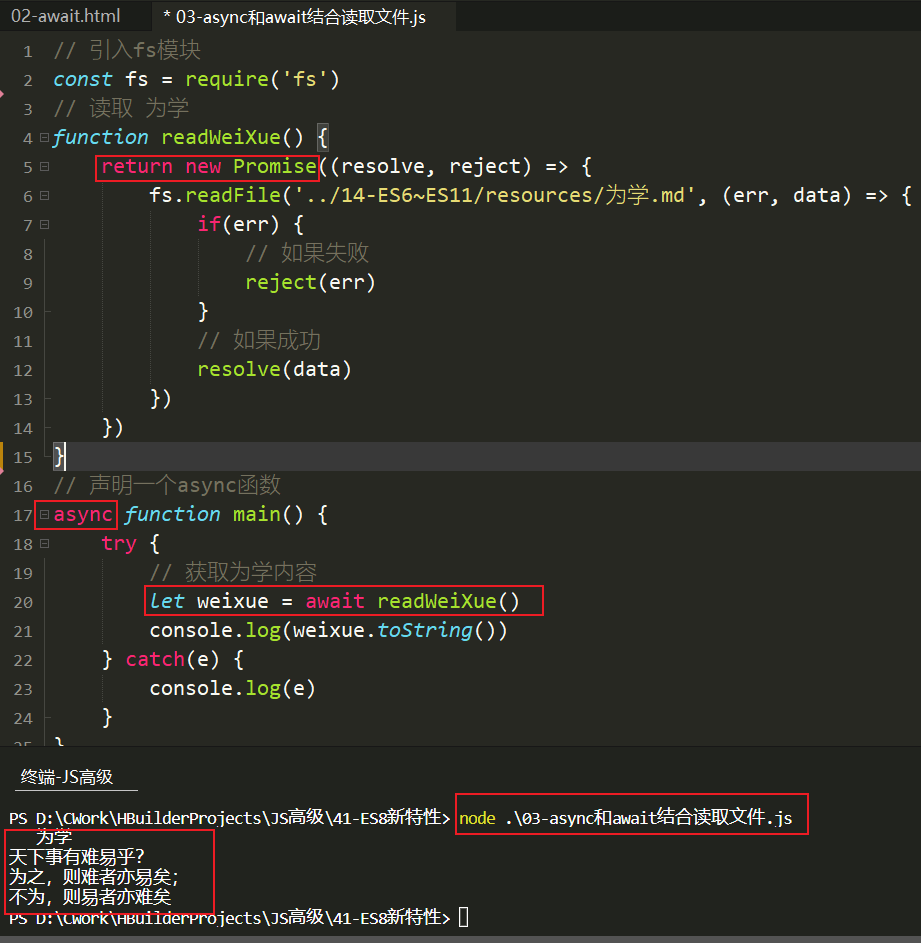Viewport: 921px width, 943px height.
Task: Click the 'try' keyword on line 18
Action: (x=119, y=544)
